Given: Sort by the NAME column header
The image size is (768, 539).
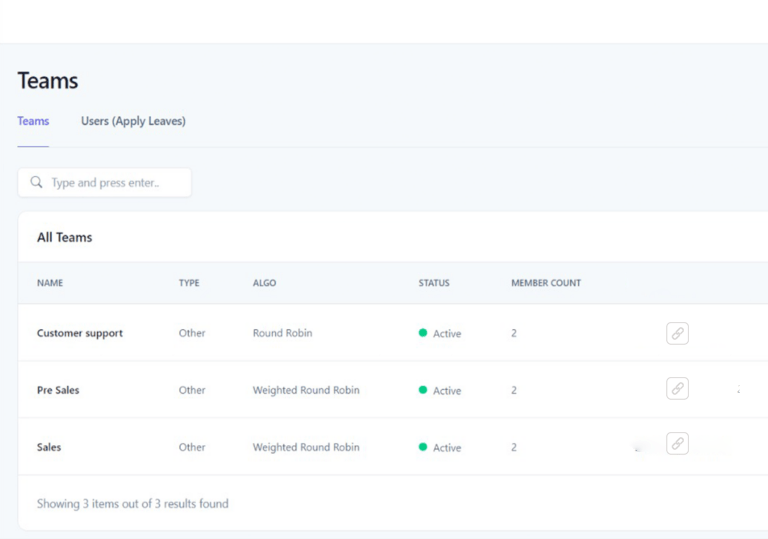Looking at the screenshot, I should [50, 283].
